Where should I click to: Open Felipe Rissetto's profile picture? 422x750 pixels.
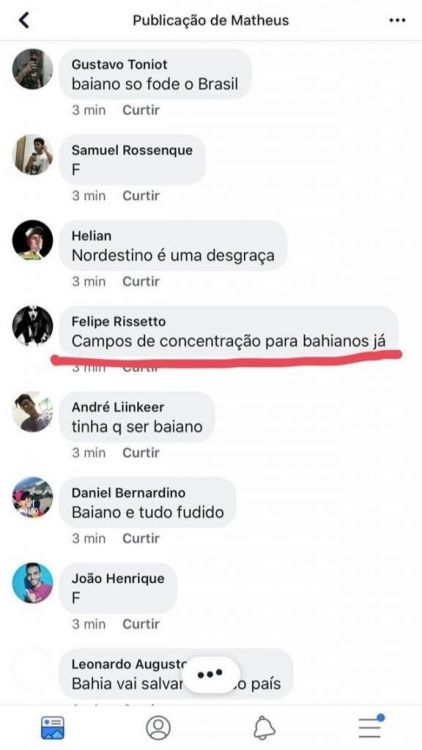click(x=33, y=326)
